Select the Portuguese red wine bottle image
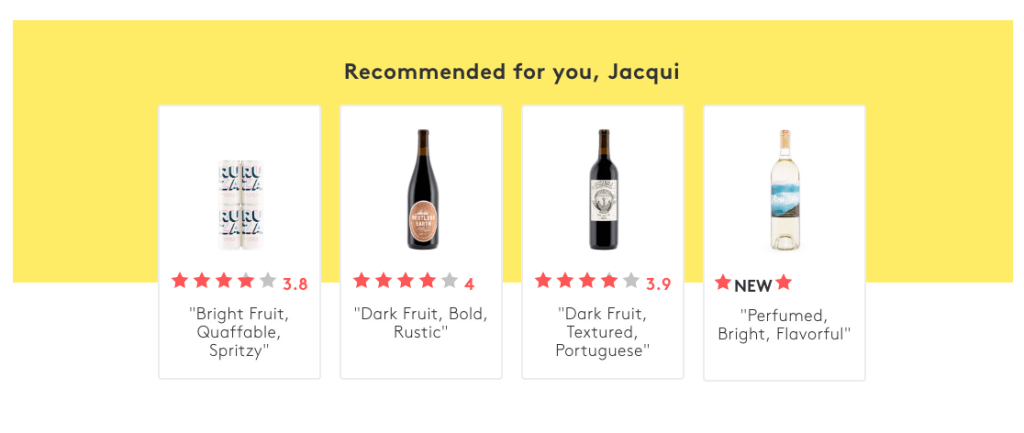 [603, 190]
